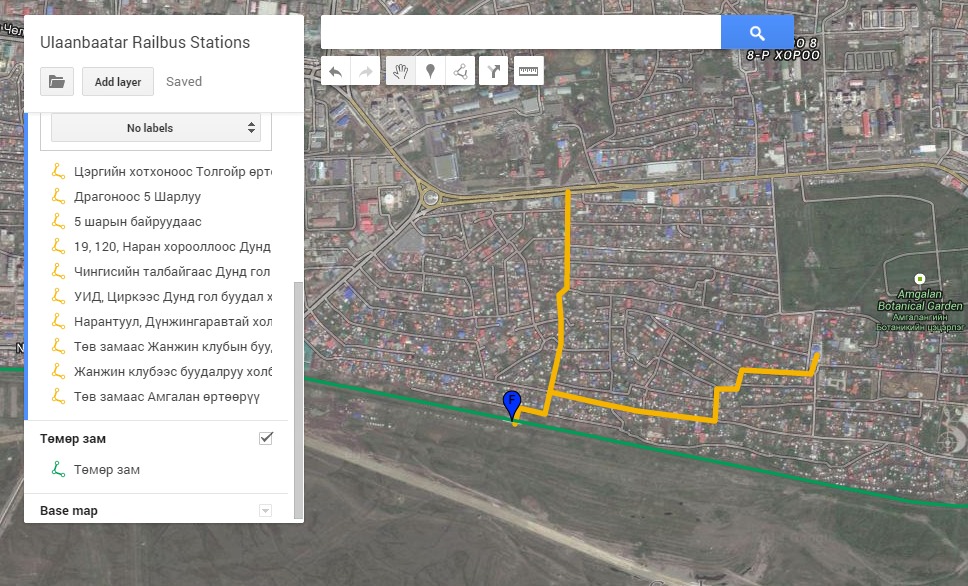Select the Драгоноос 5 Шарлуу route item
968x586 pixels.
(x=137, y=196)
